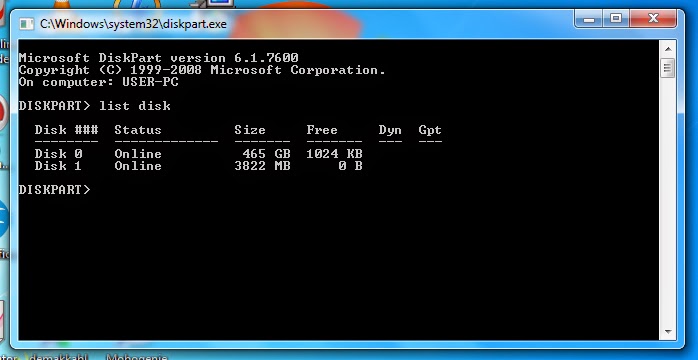Click the Gpt column header text
The image size is (698, 360).
click(x=430, y=130)
